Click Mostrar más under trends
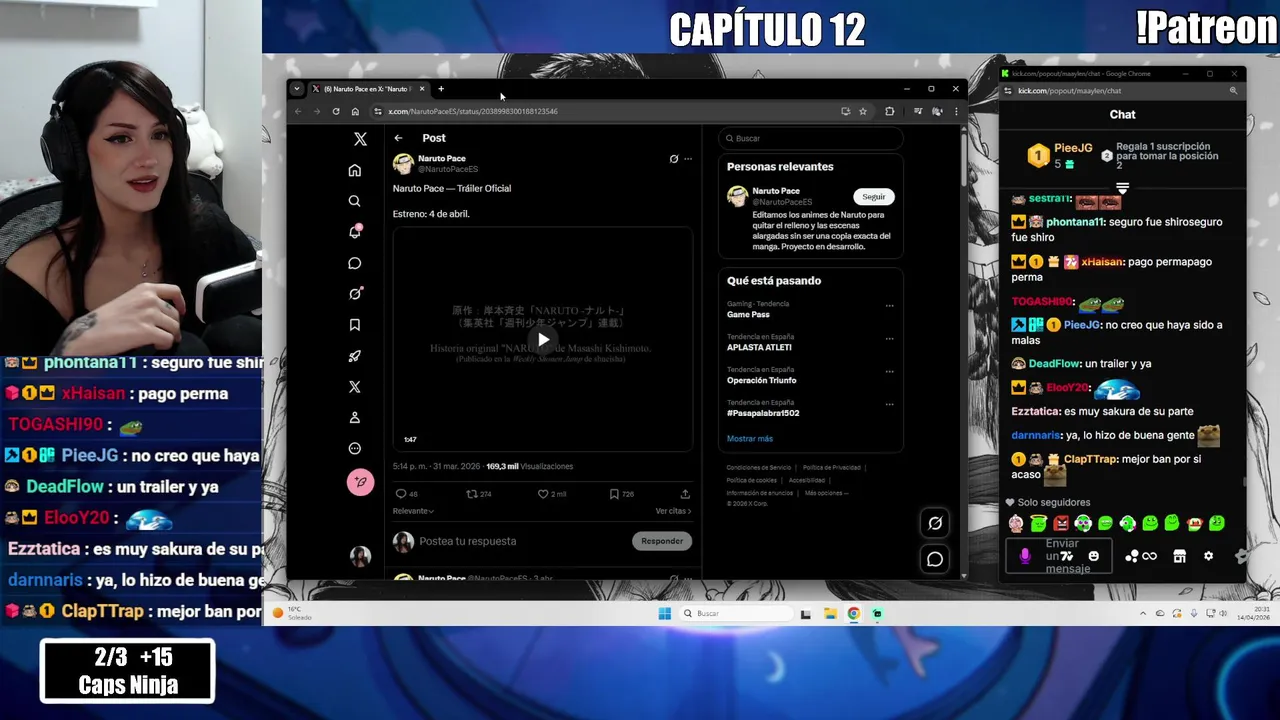This screenshot has height=720, width=1280. click(750, 438)
